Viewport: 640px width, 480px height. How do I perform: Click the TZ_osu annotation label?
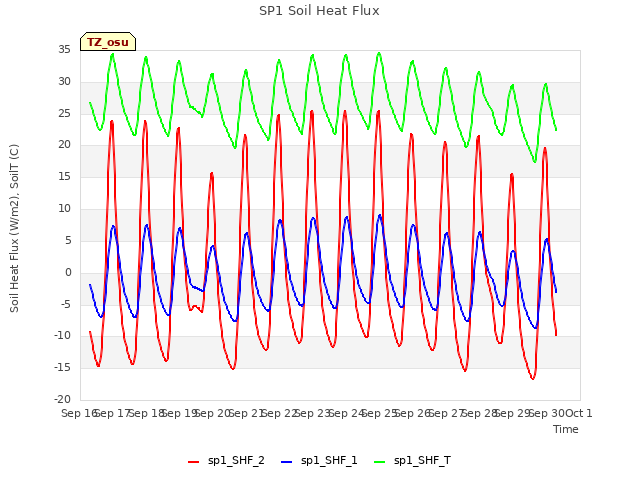[x=108, y=42]
